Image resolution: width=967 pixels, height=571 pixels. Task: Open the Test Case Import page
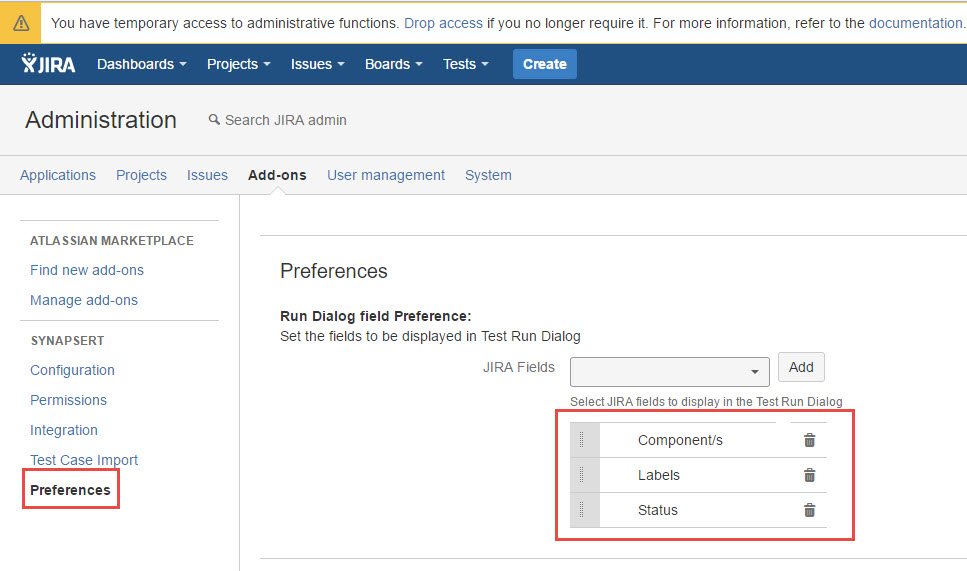point(84,460)
